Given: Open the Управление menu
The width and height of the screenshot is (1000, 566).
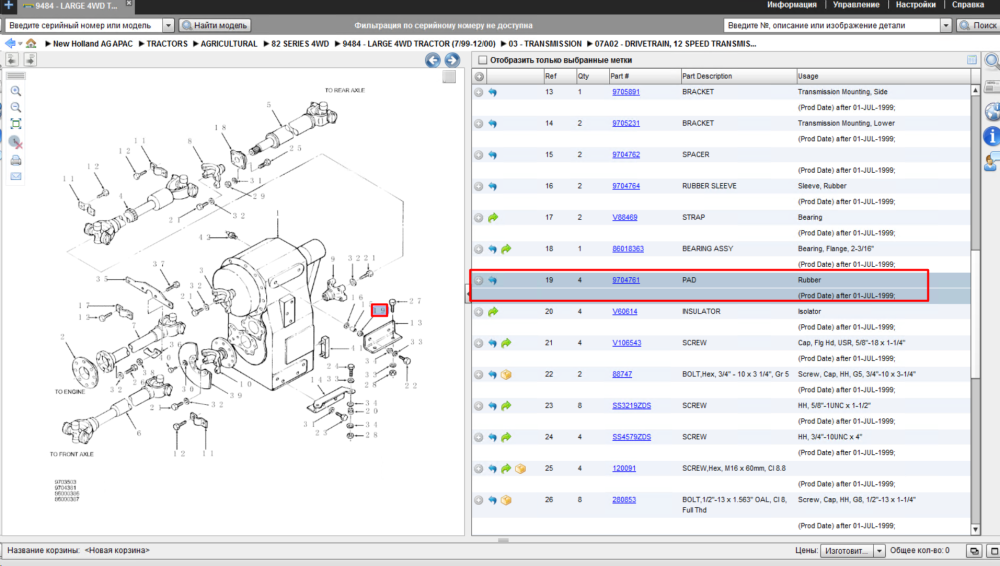Looking at the screenshot, I should (x=856, y=4).
